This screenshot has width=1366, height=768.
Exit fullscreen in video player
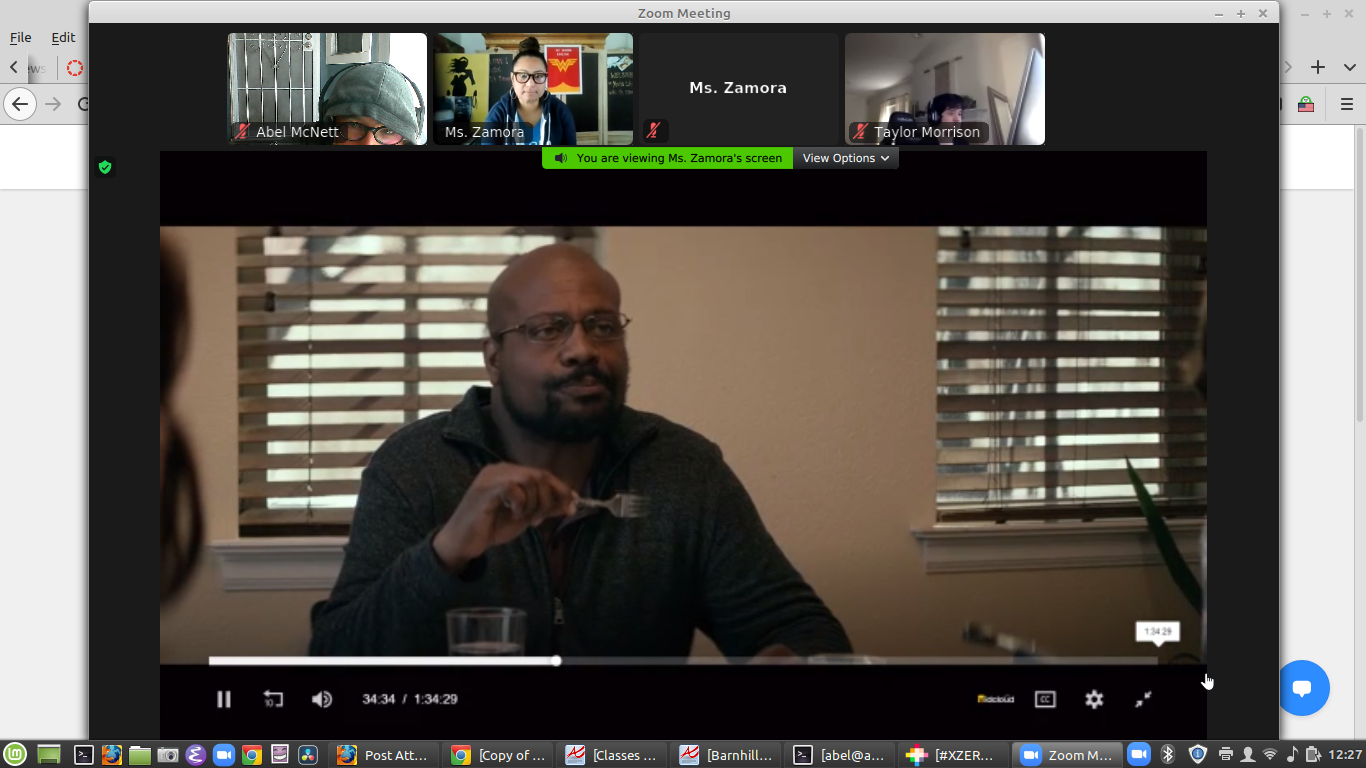1143,699
